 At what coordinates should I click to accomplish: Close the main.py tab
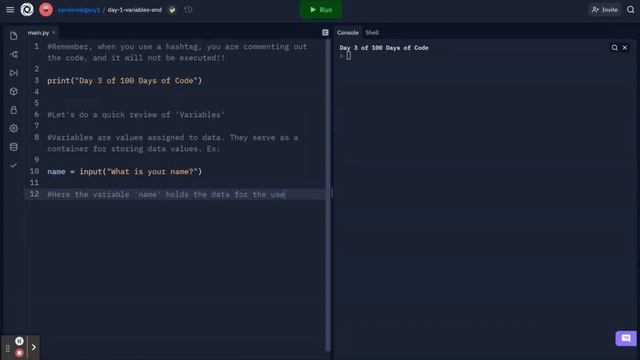point(54,33)
